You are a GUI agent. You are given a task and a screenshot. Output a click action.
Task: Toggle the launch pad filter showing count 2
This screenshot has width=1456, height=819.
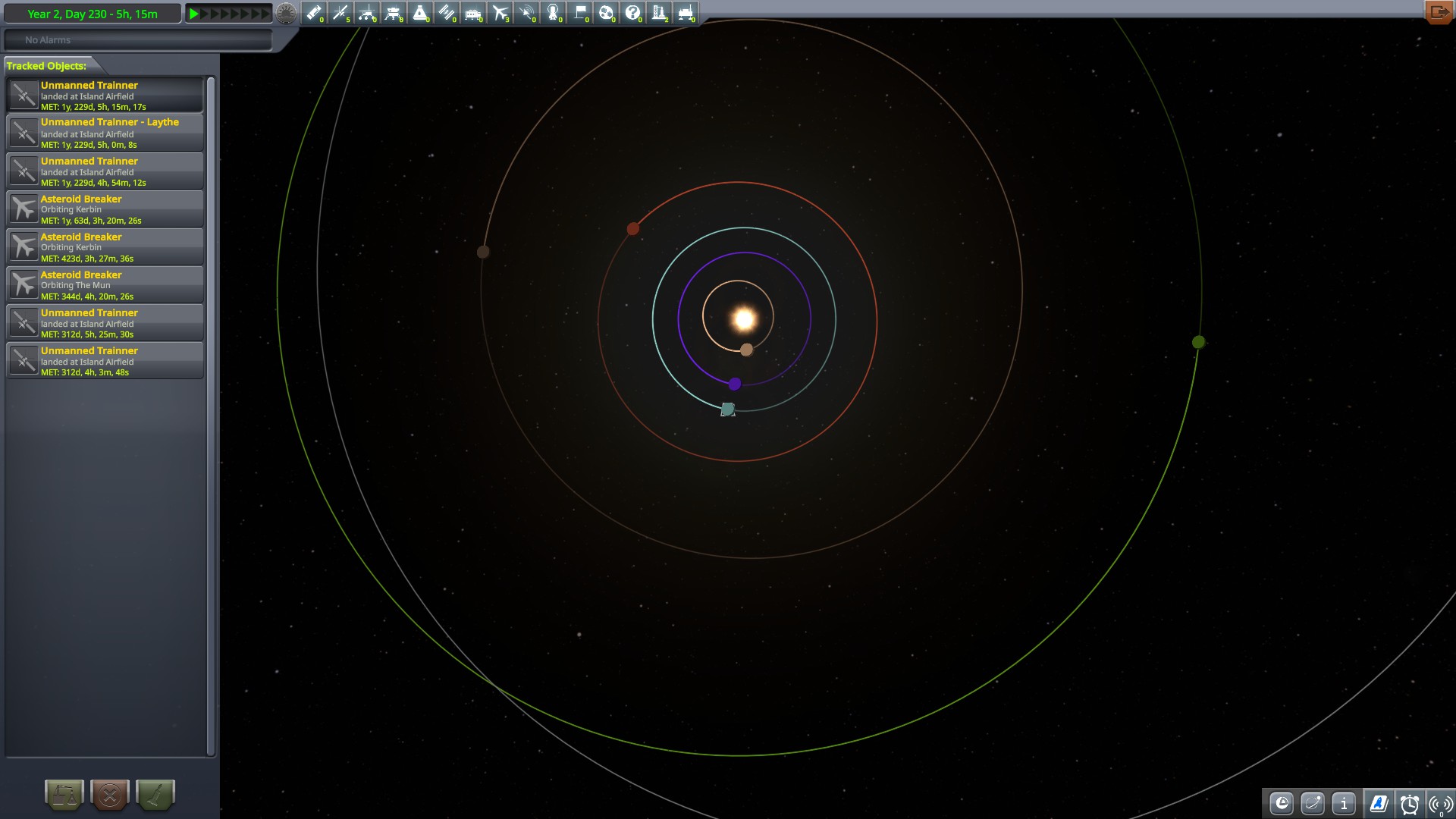click(659, 13)
